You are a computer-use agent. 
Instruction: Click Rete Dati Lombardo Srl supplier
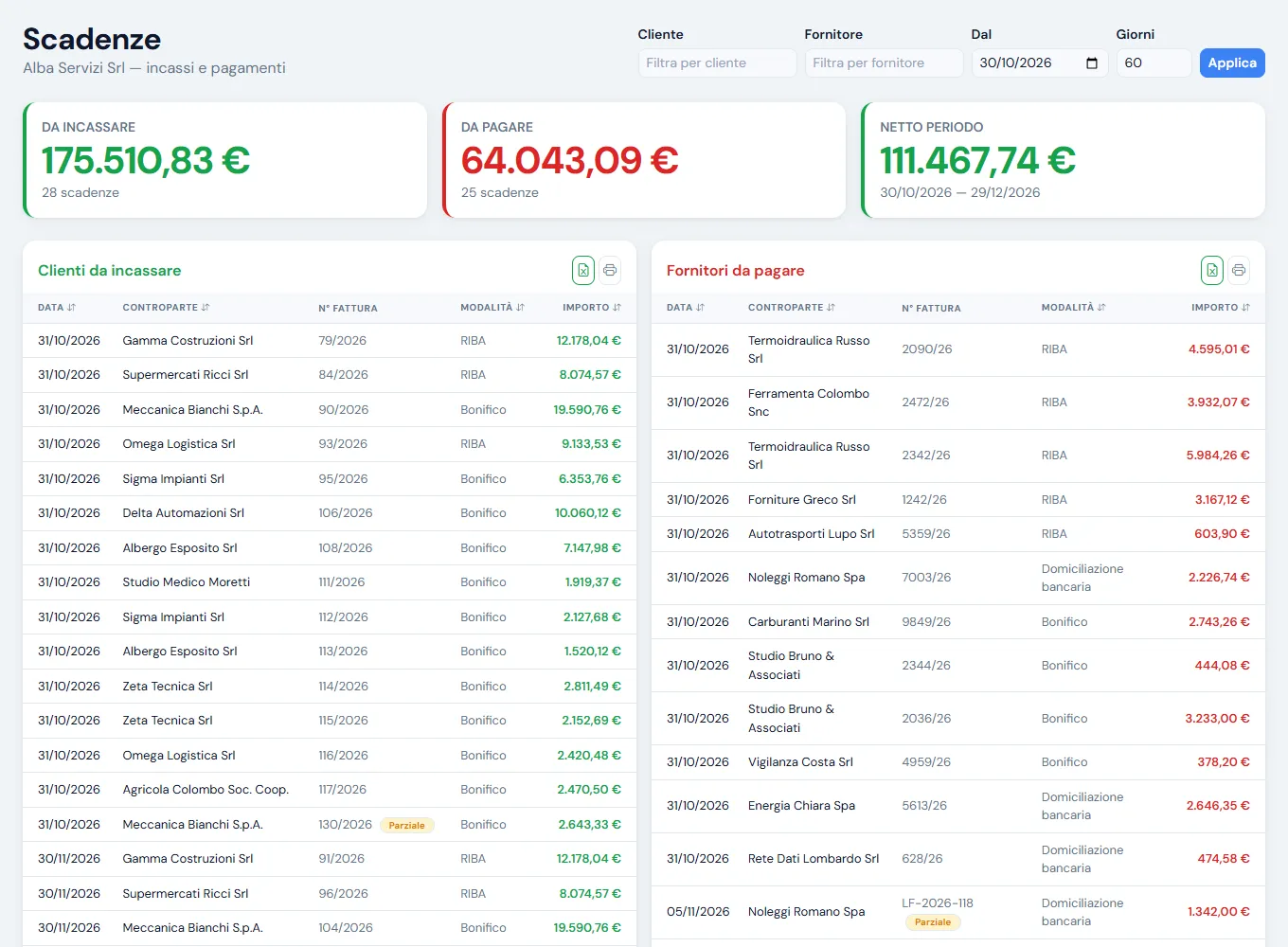[x=814, y=859]
